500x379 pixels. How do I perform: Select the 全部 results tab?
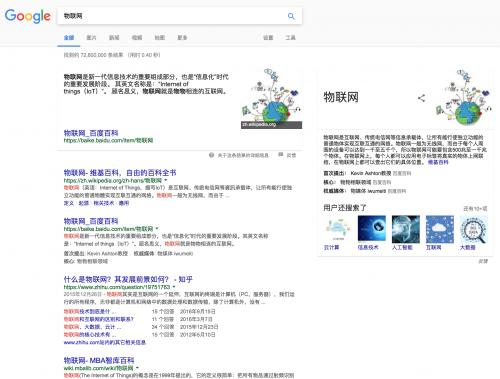(69, 38)
